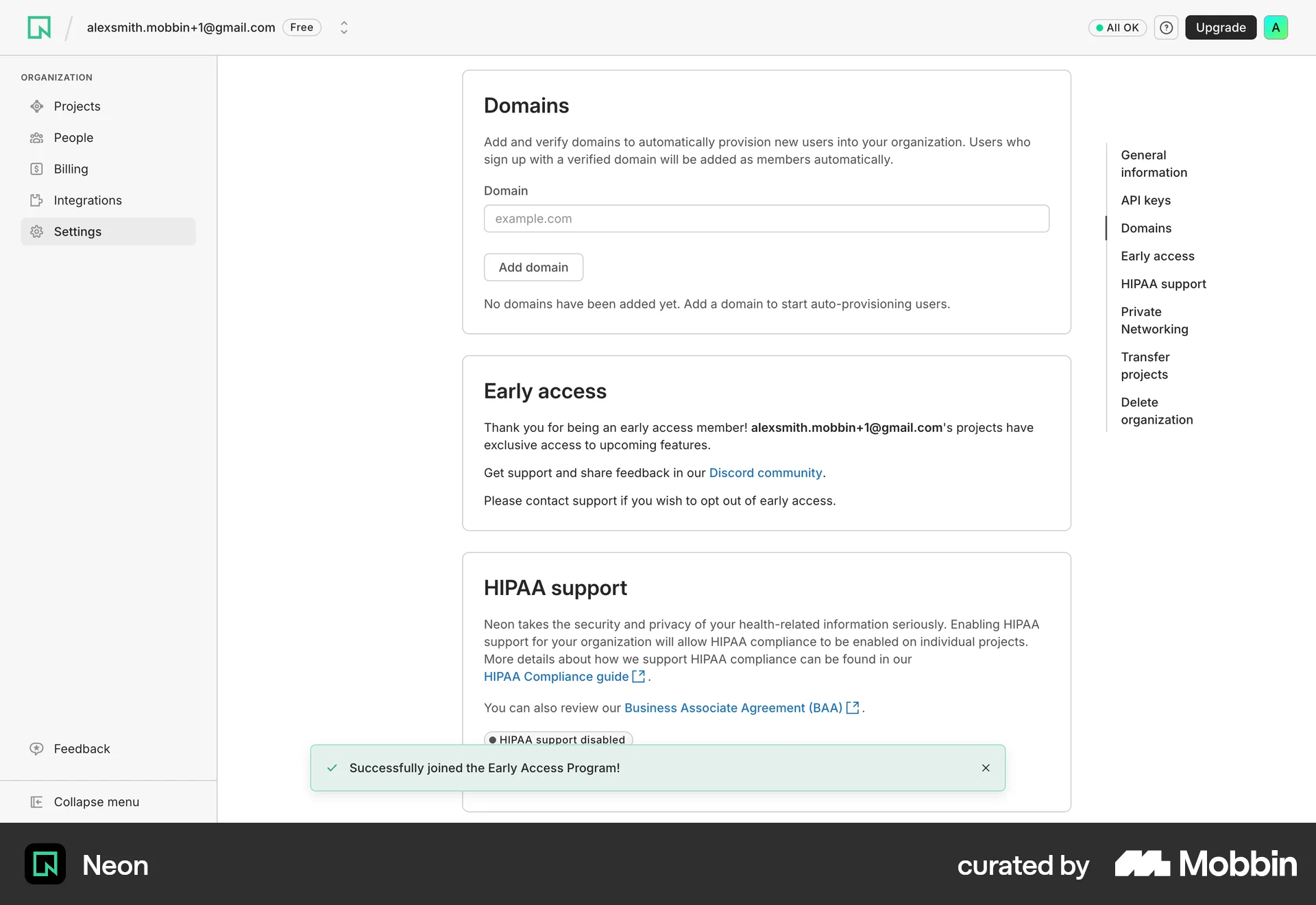The image size is (1316, 905).
Task: Click the external link icon after BAA
Action: [x=853, y=708]
